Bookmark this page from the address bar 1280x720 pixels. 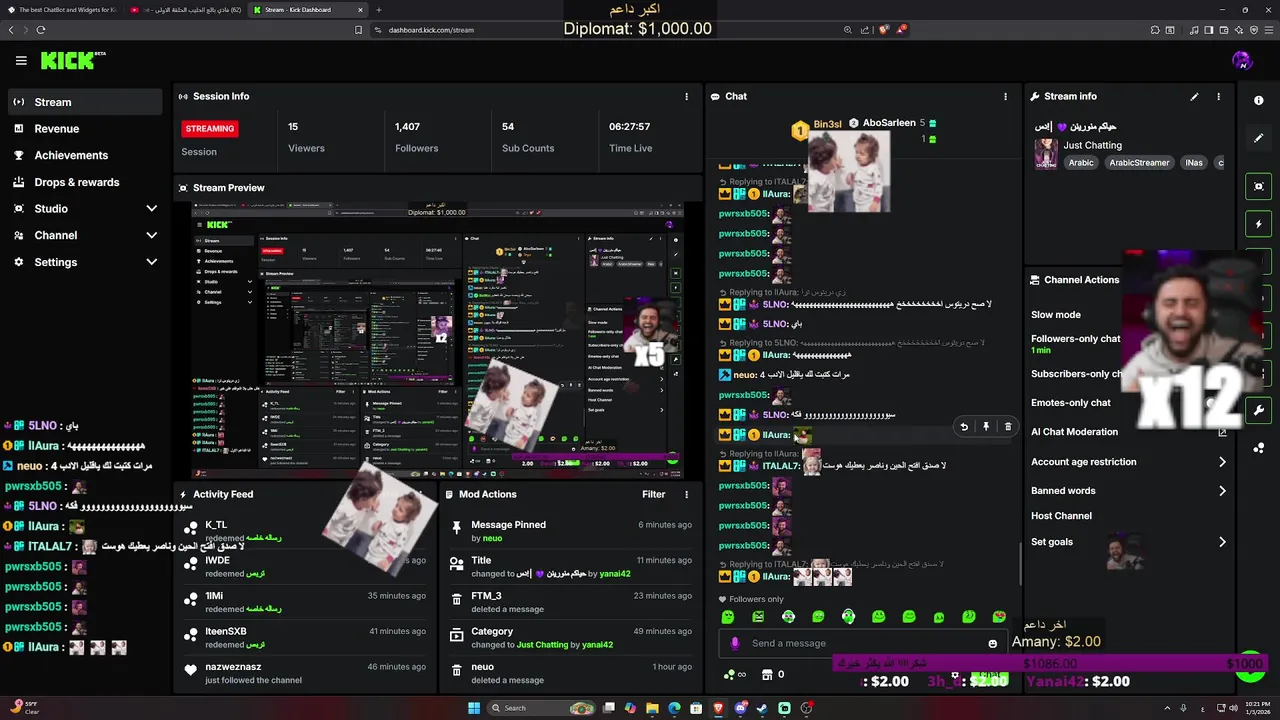[358, 30]
